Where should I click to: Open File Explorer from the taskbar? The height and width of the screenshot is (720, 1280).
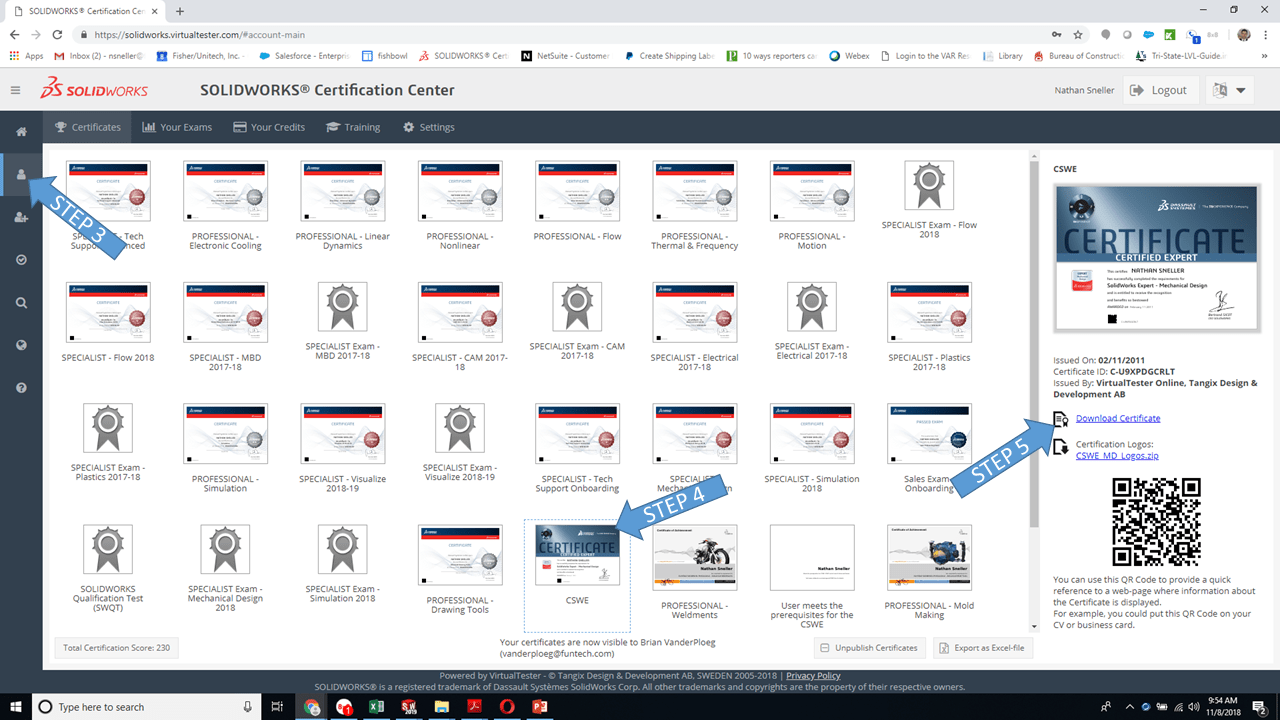point(441,707)
